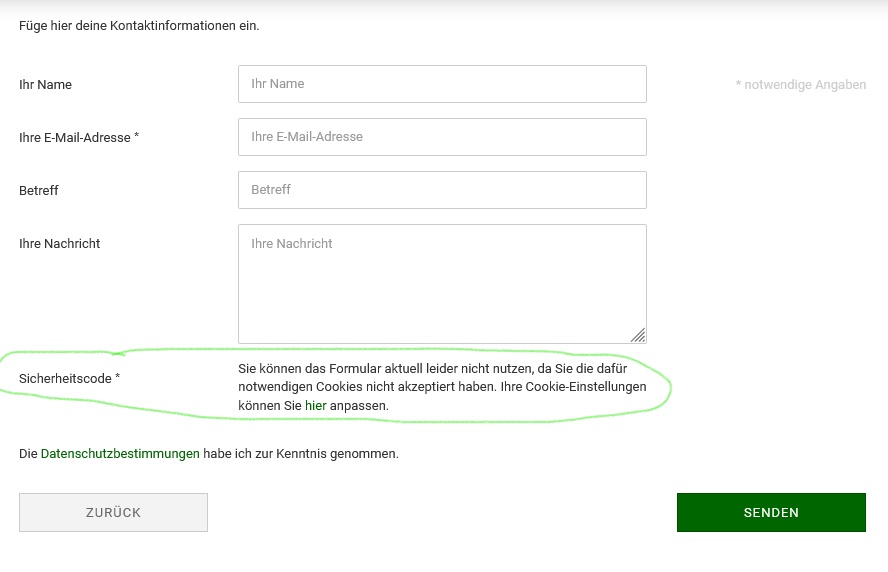Grab the resize handle of the message textarea

coord(638,335)
